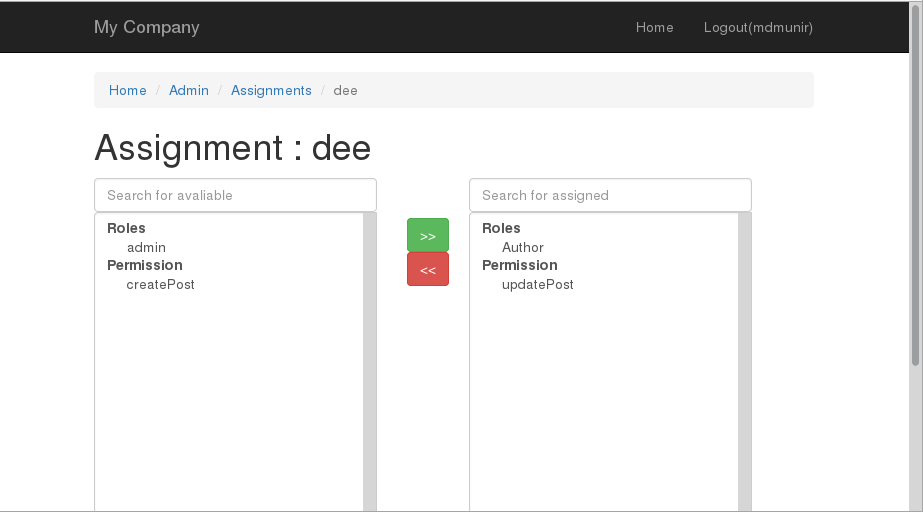Click the 'dee' breadcrumb item
The width and height of the screenshot is (923, 512).
coord(345,90)
